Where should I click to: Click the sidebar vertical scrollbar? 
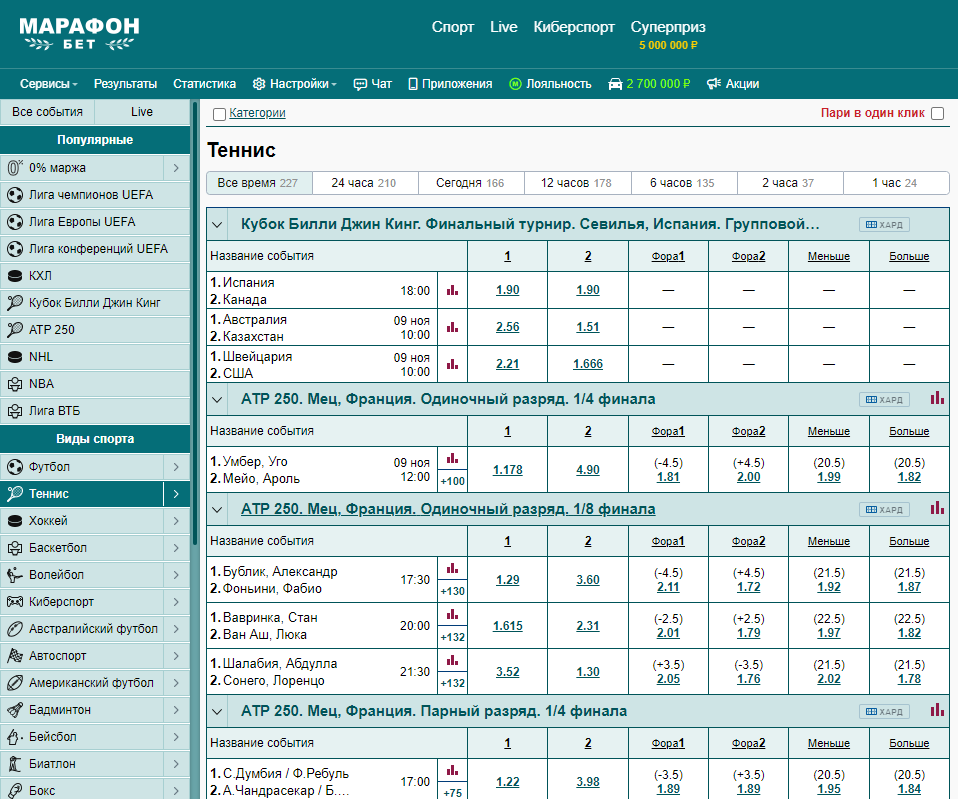[x=195, y=324]
